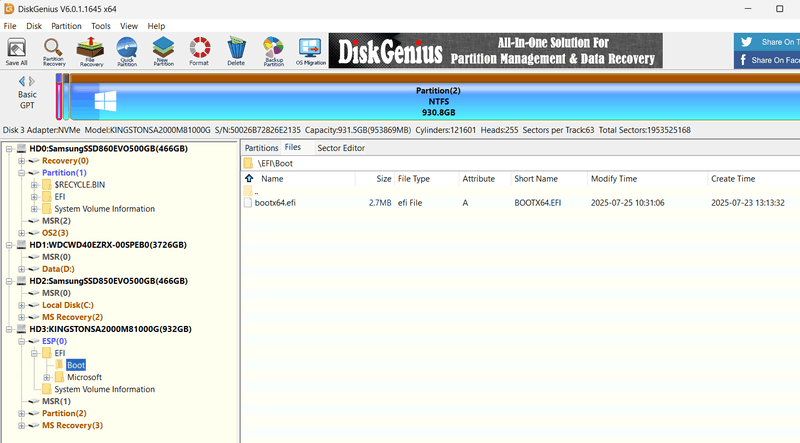The image size is (800, 443).
Task: Expand the Recovery(0) partition node
Action: pyautogui.click(x=21, y=161)
